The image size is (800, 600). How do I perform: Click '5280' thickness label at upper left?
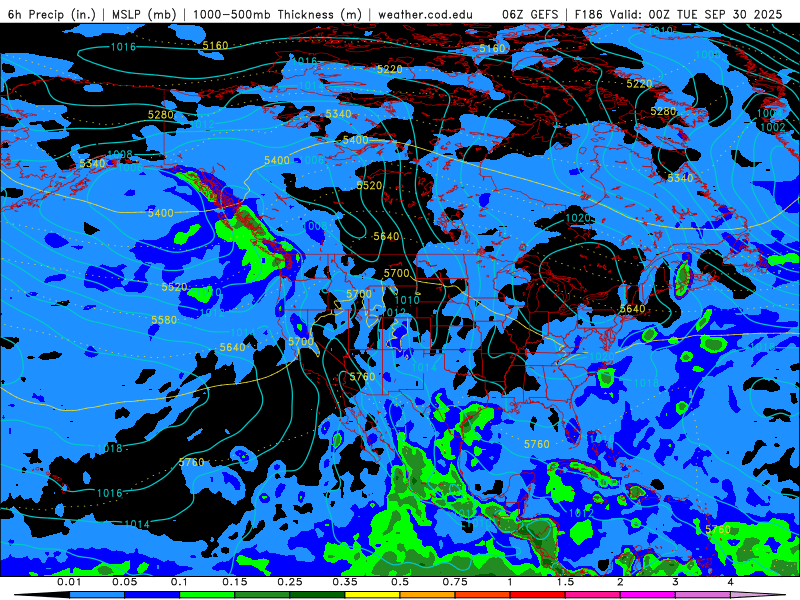click(x=161, y=115)
